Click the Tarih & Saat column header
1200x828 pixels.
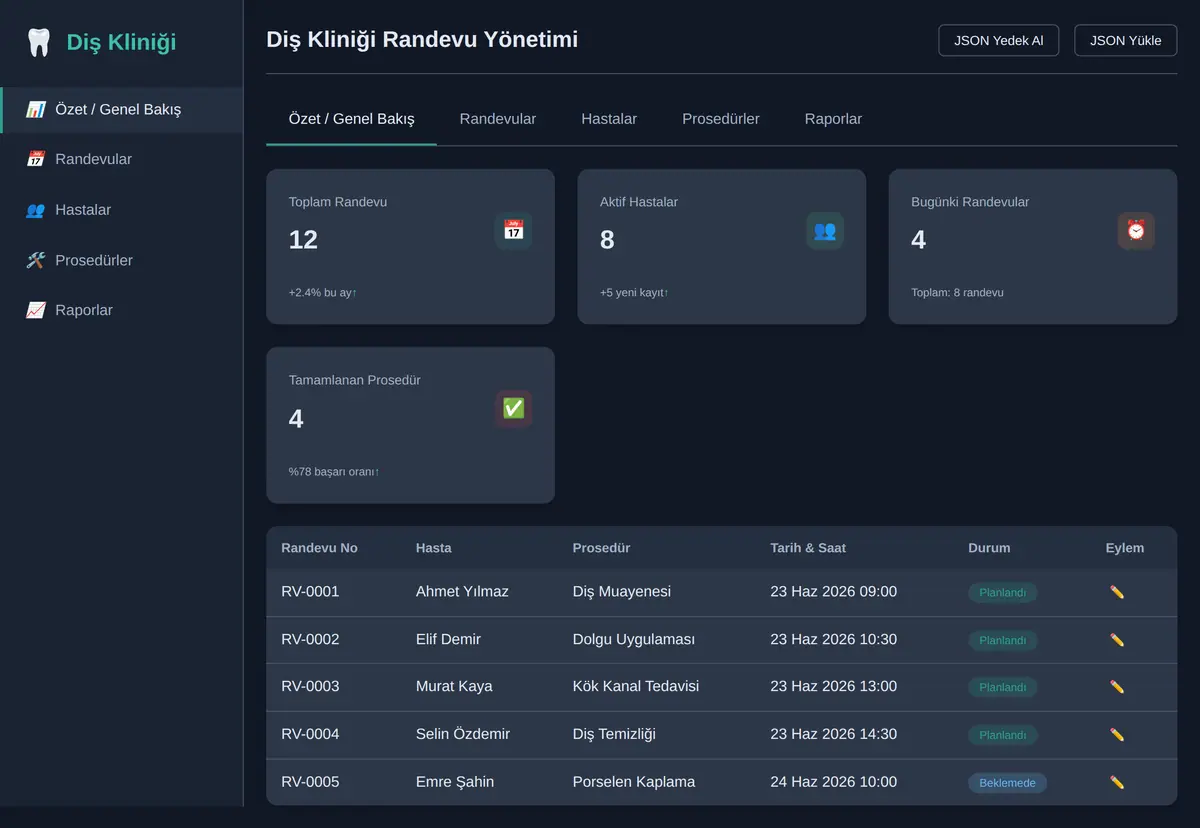click(808, 548)
